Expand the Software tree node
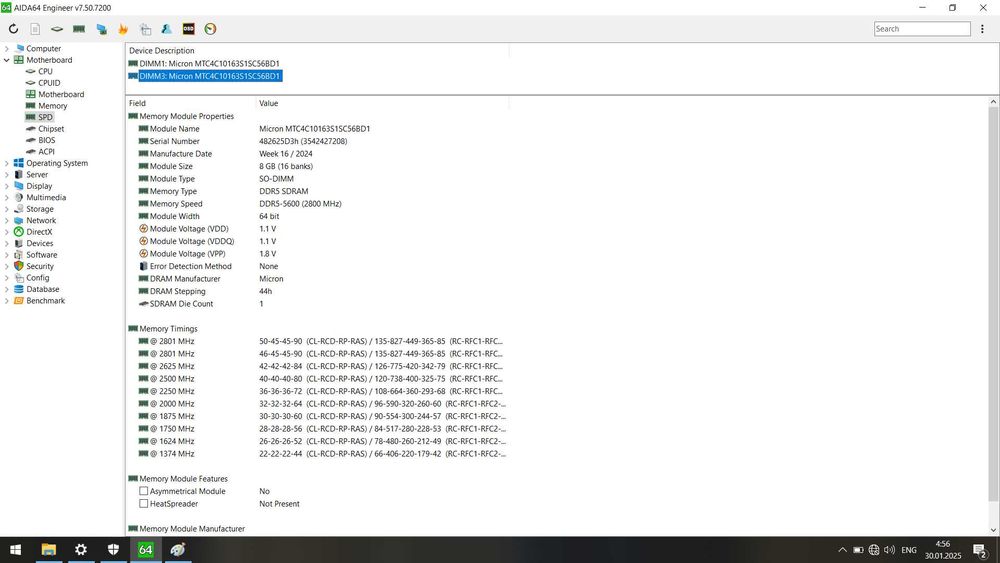 [x=6, y=255]
